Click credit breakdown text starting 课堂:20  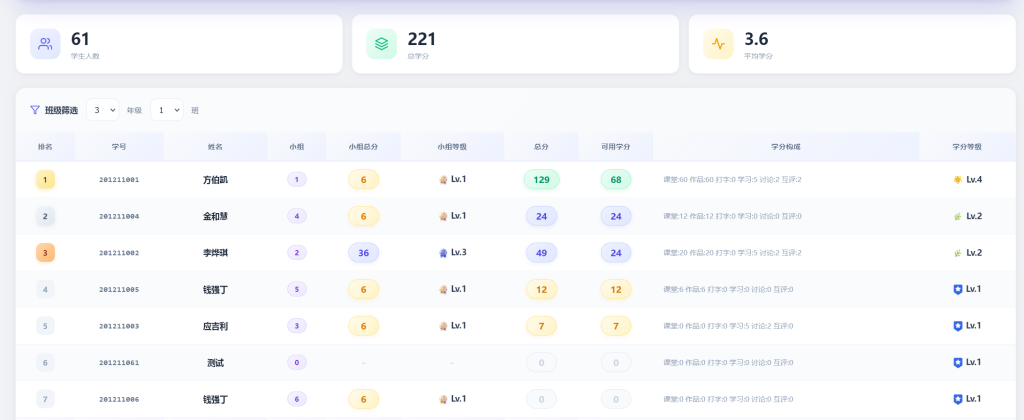pyautogui.click(x=732, y=253)
